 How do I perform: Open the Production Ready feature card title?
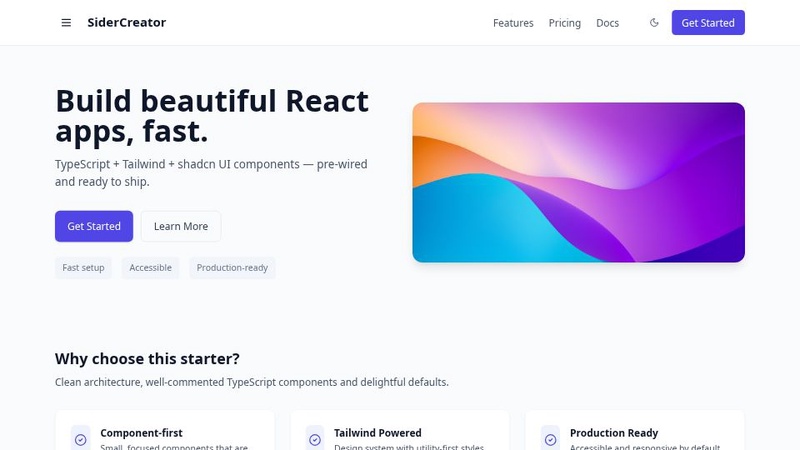tap(614, 433)
